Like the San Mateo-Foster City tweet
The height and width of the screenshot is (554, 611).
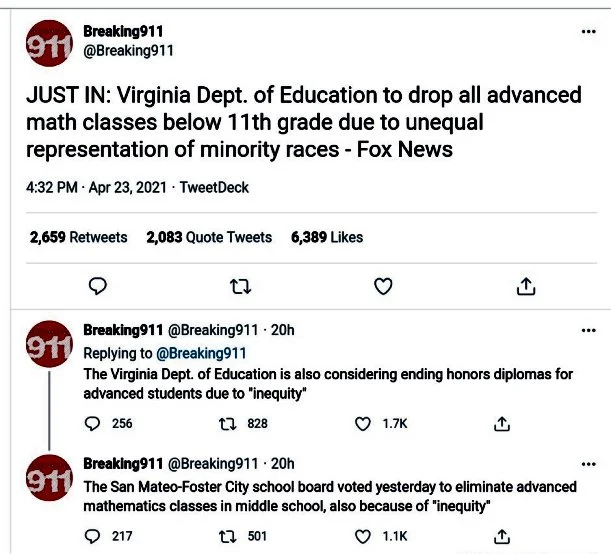pyautogui.click(x=364, y=536)
